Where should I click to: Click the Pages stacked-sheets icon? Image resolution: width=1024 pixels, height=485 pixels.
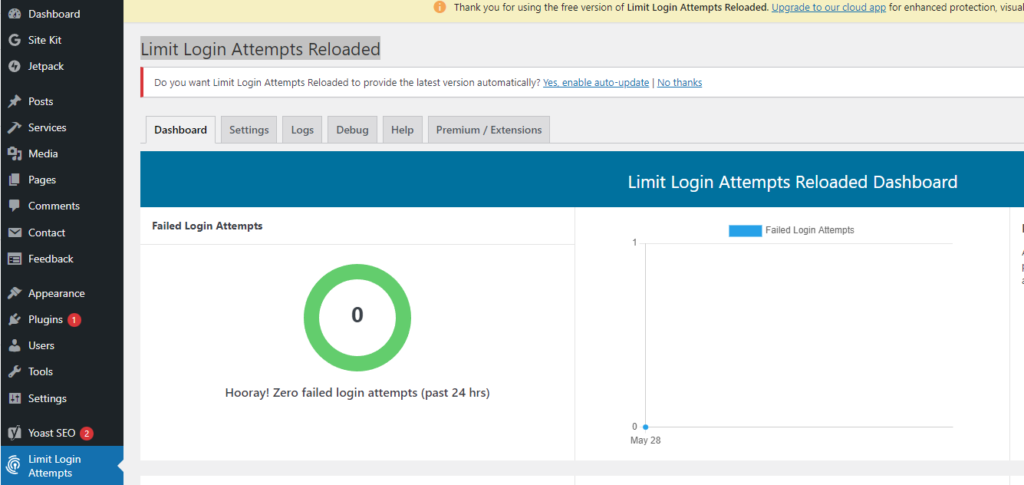point(14,180)
